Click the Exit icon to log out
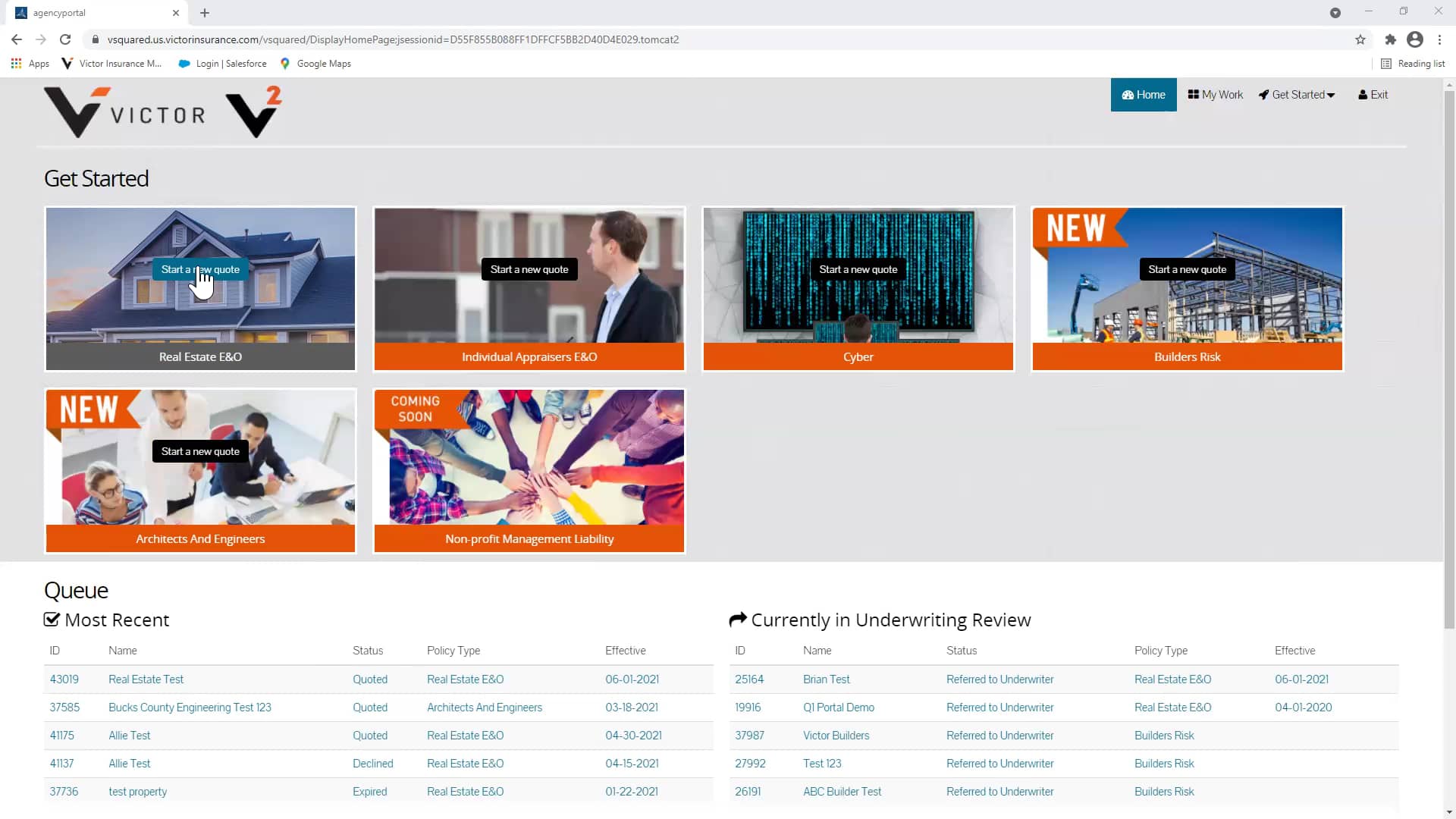 coord(1362,94)
